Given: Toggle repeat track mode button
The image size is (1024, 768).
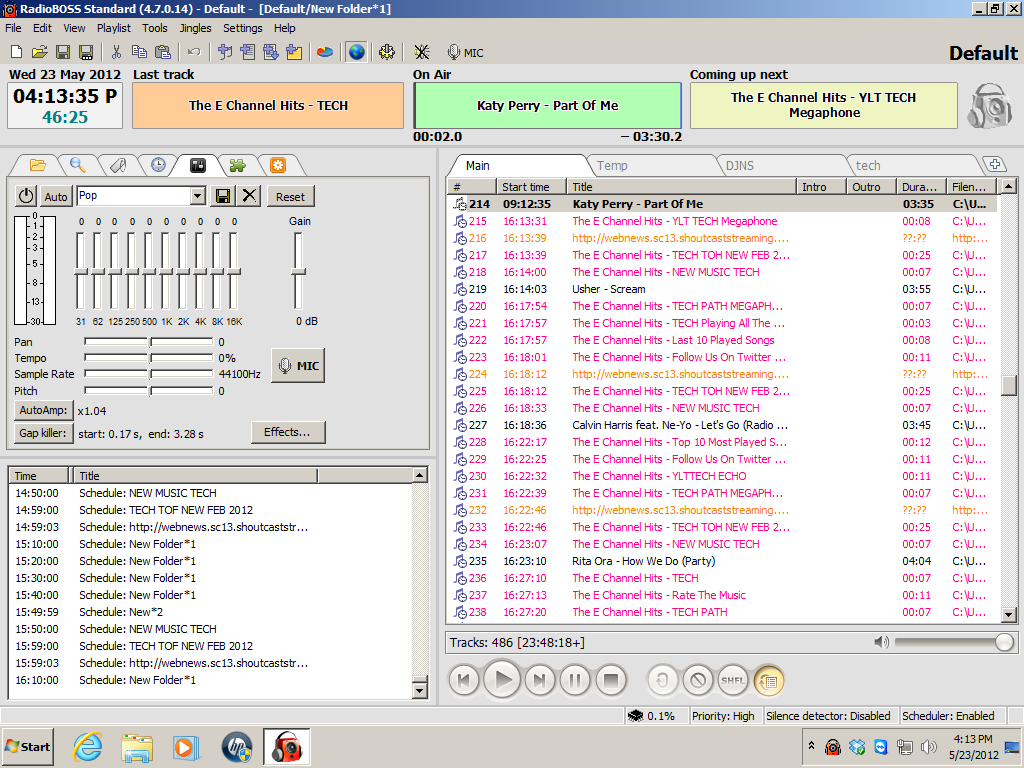Looking at the screenshot, I should click(x=662, y=680).
